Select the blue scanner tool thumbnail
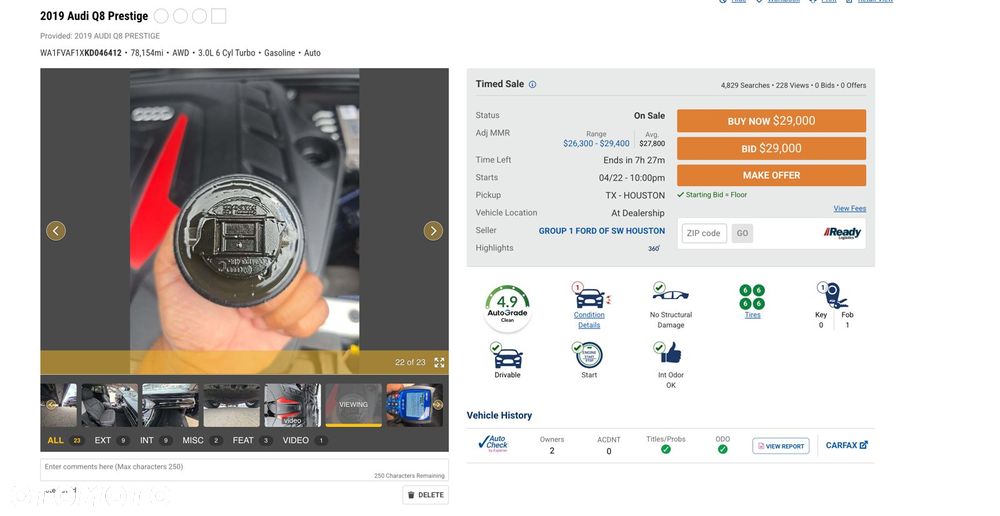1000x516 pixels. pyautogui.click(x=414, y=405)
